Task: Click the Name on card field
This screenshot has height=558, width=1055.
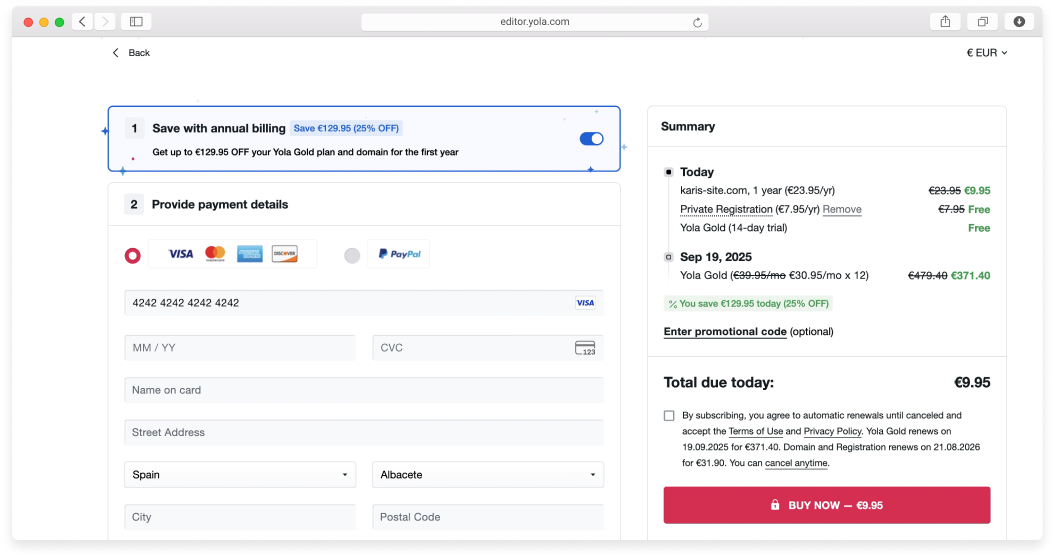Action: pyautogui.click(x=363, y=390)
